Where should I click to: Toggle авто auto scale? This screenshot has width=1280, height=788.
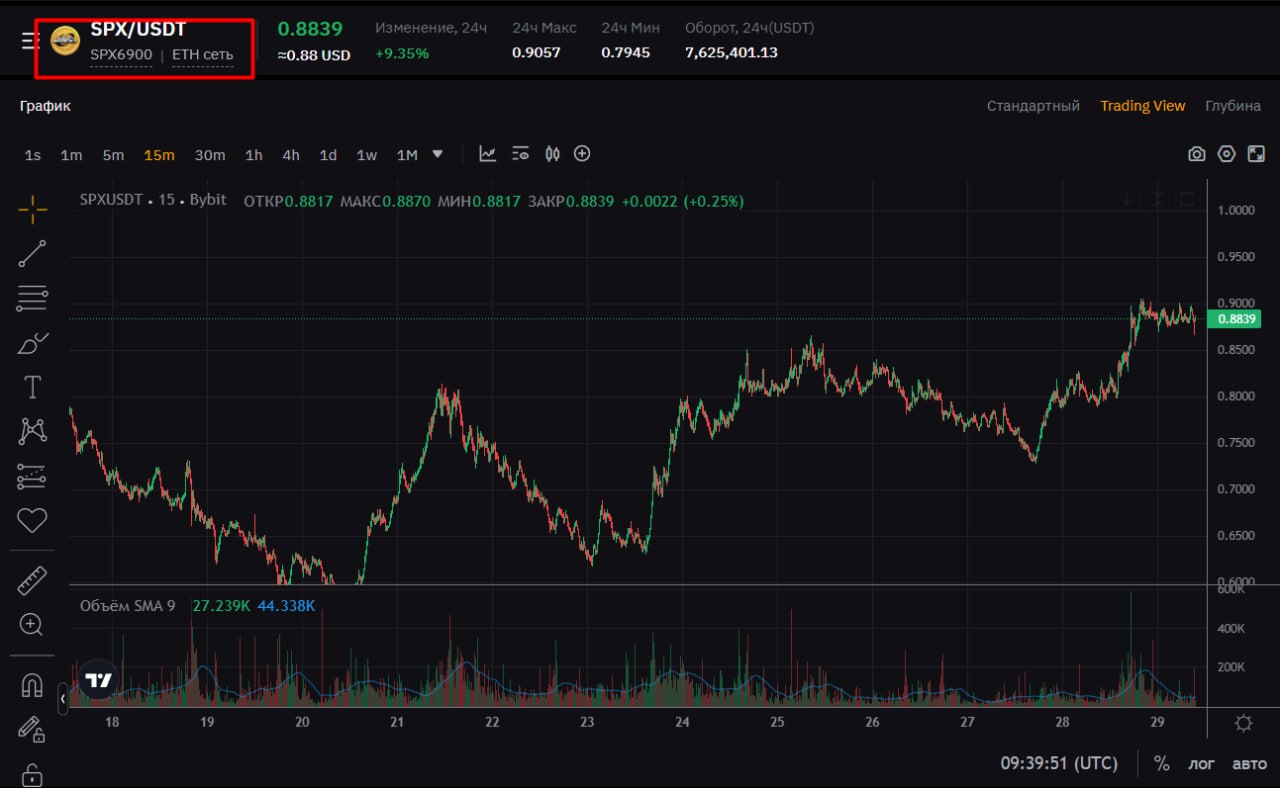1249,763
